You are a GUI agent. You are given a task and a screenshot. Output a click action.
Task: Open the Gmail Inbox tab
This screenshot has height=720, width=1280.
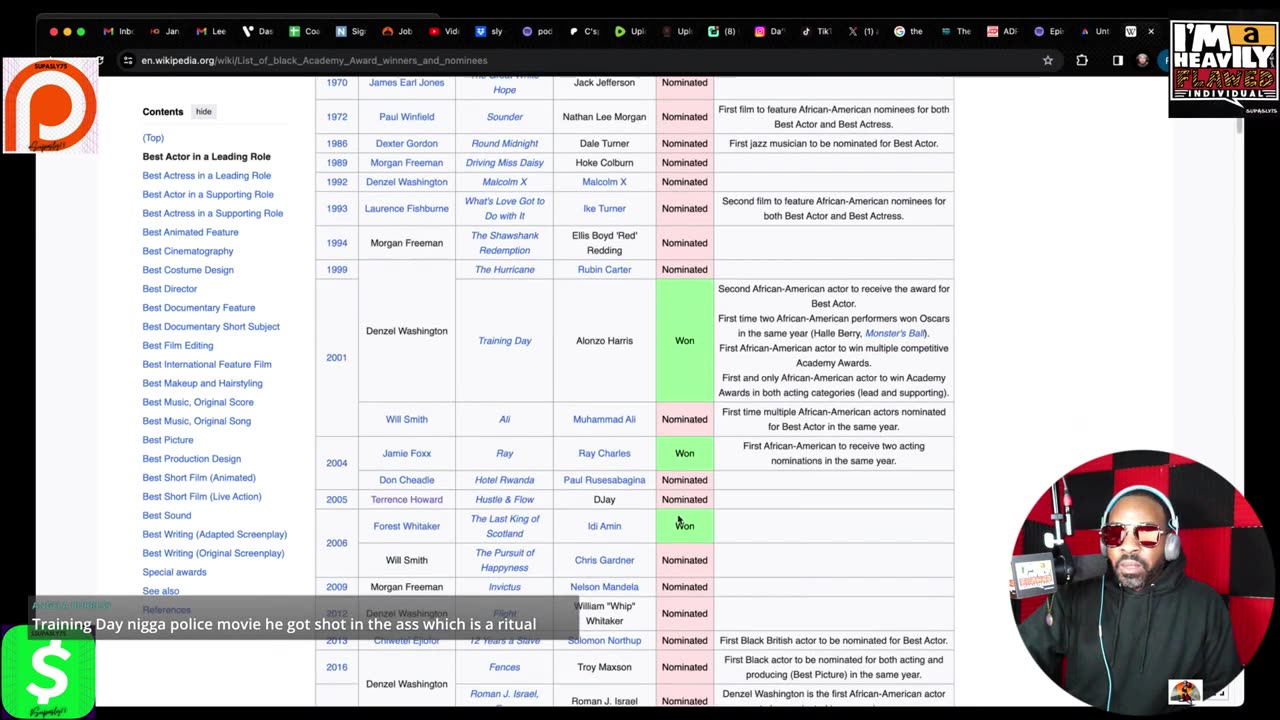118,31
